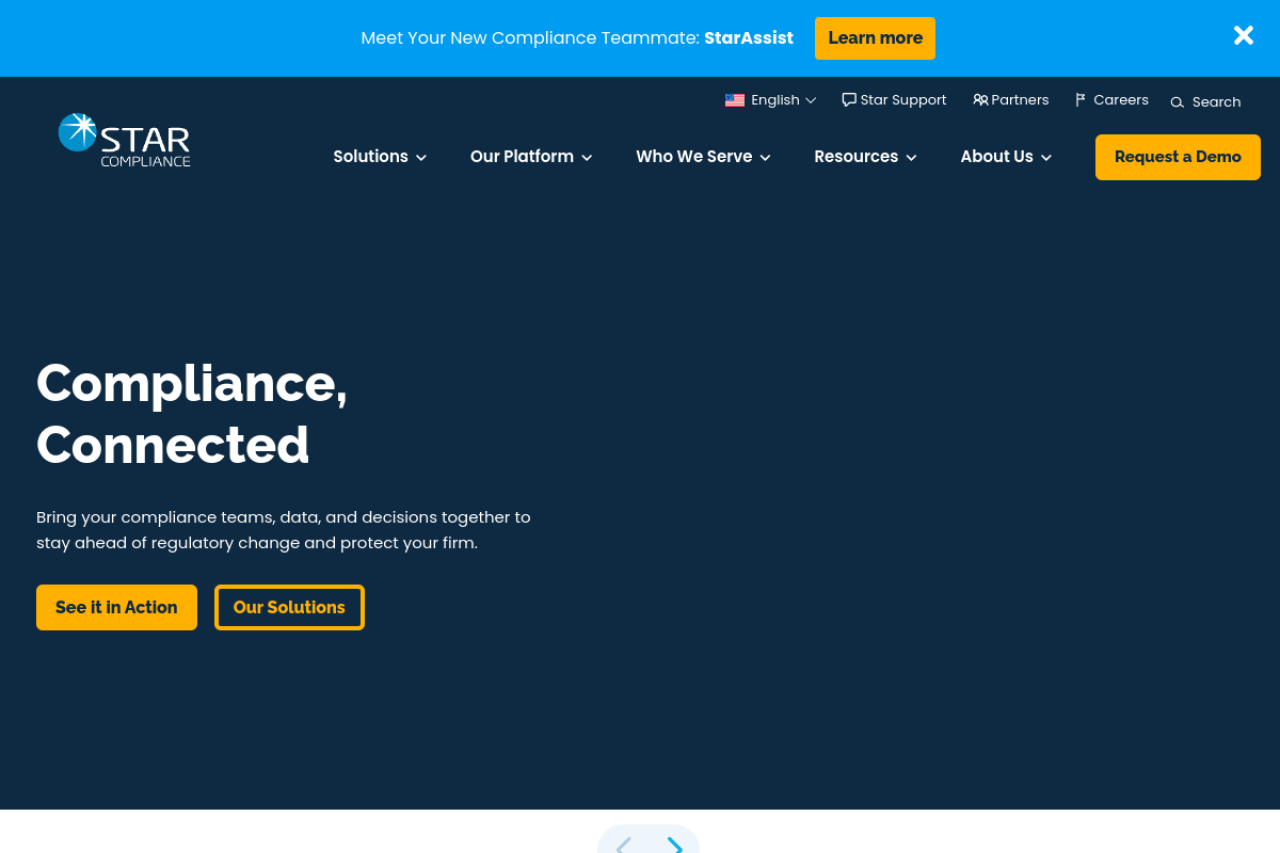Click the Compliance, Connected headline
This screenshot has width=1280, height=853.
click(x=192, y=413)
